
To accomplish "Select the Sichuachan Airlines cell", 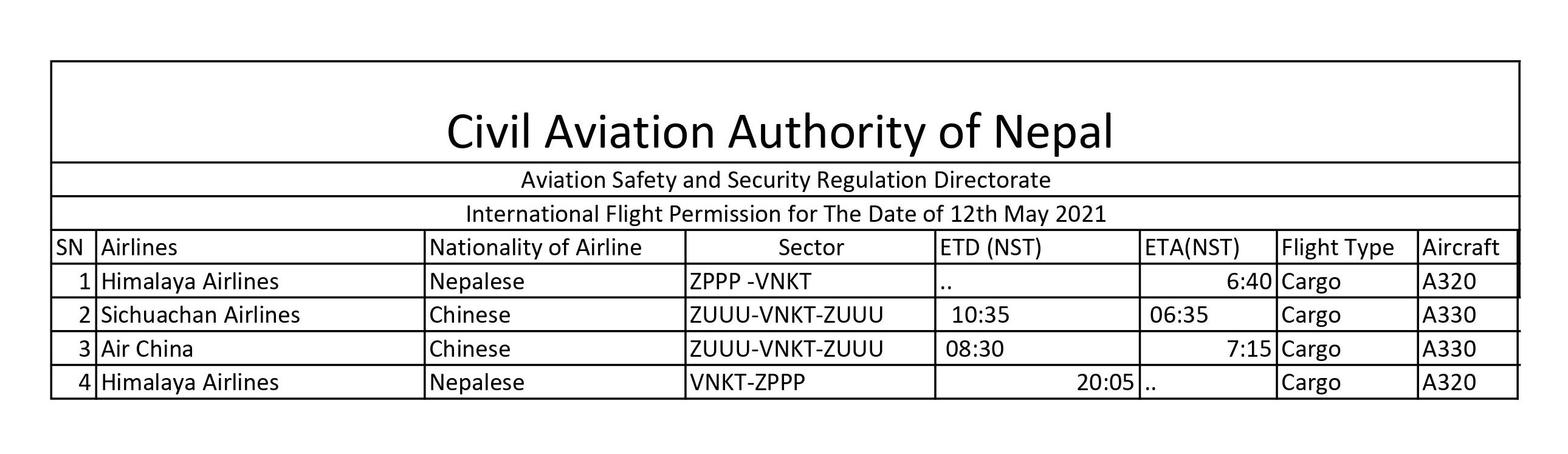I will coord(201,315).
